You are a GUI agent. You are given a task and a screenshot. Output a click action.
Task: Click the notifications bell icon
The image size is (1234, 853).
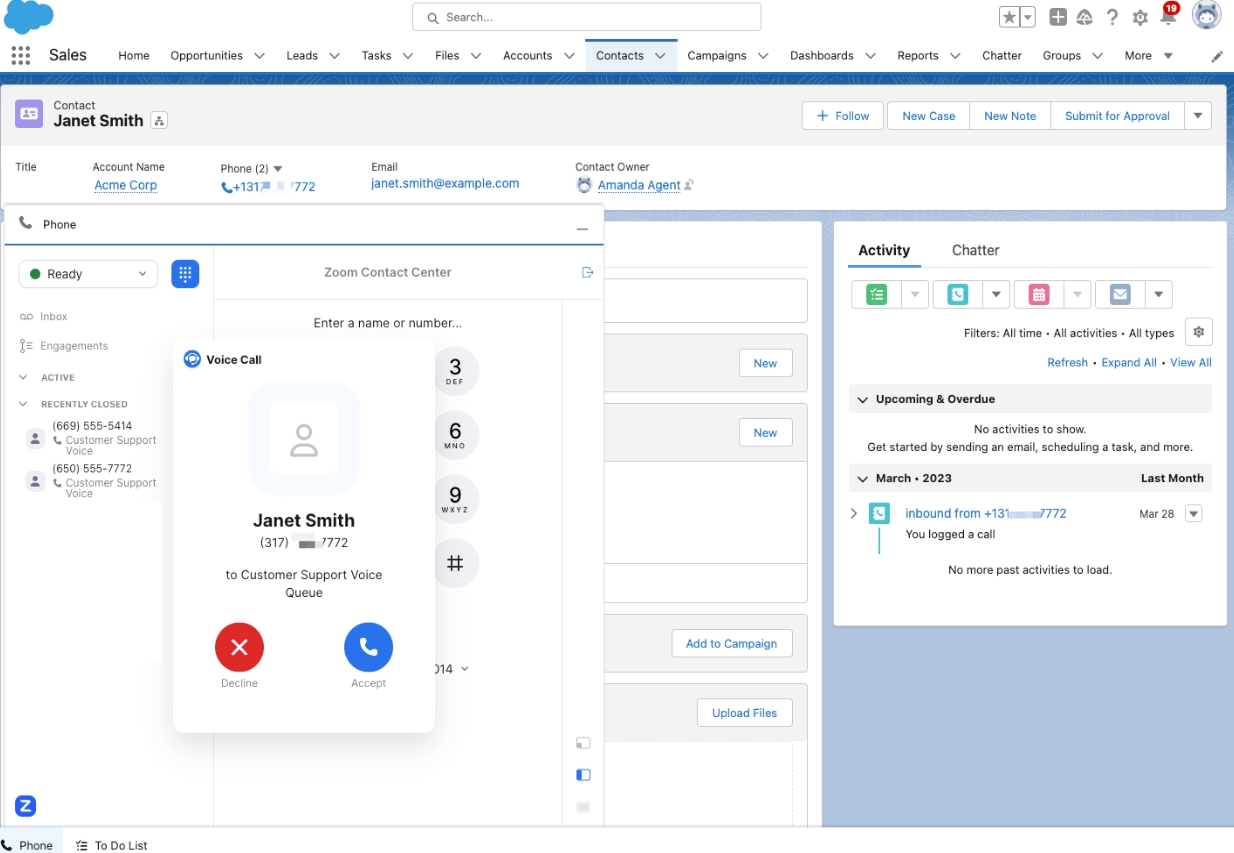pyautogui.click(x=1168, y=17)
